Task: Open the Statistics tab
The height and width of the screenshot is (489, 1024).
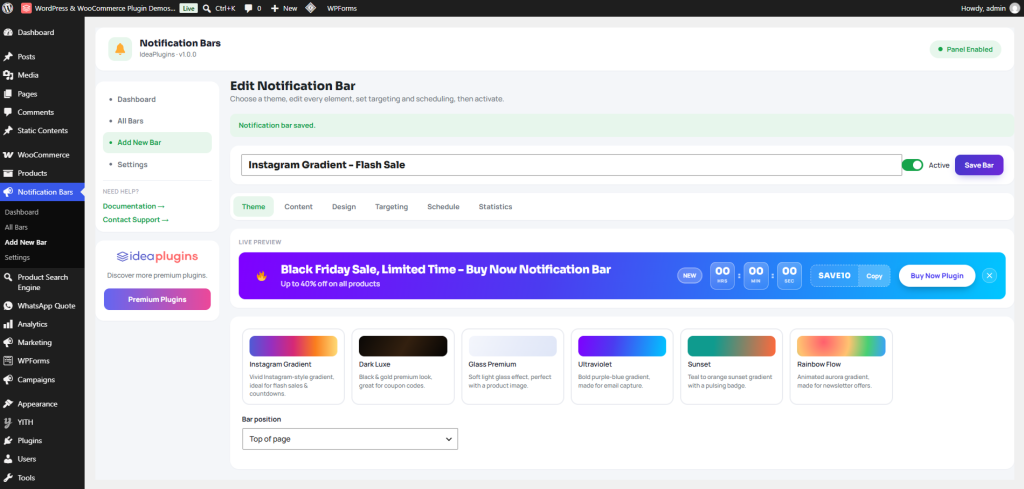Action: click(x=495, y=206)
